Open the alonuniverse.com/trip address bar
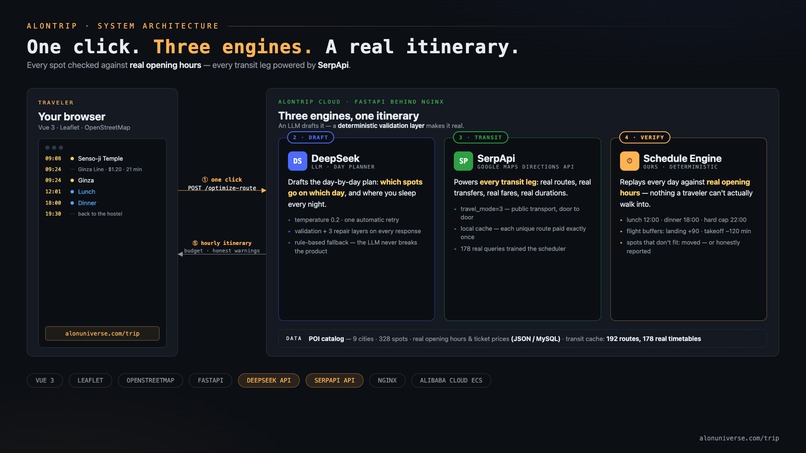806x453 pixels. click(x=102, y=333)
